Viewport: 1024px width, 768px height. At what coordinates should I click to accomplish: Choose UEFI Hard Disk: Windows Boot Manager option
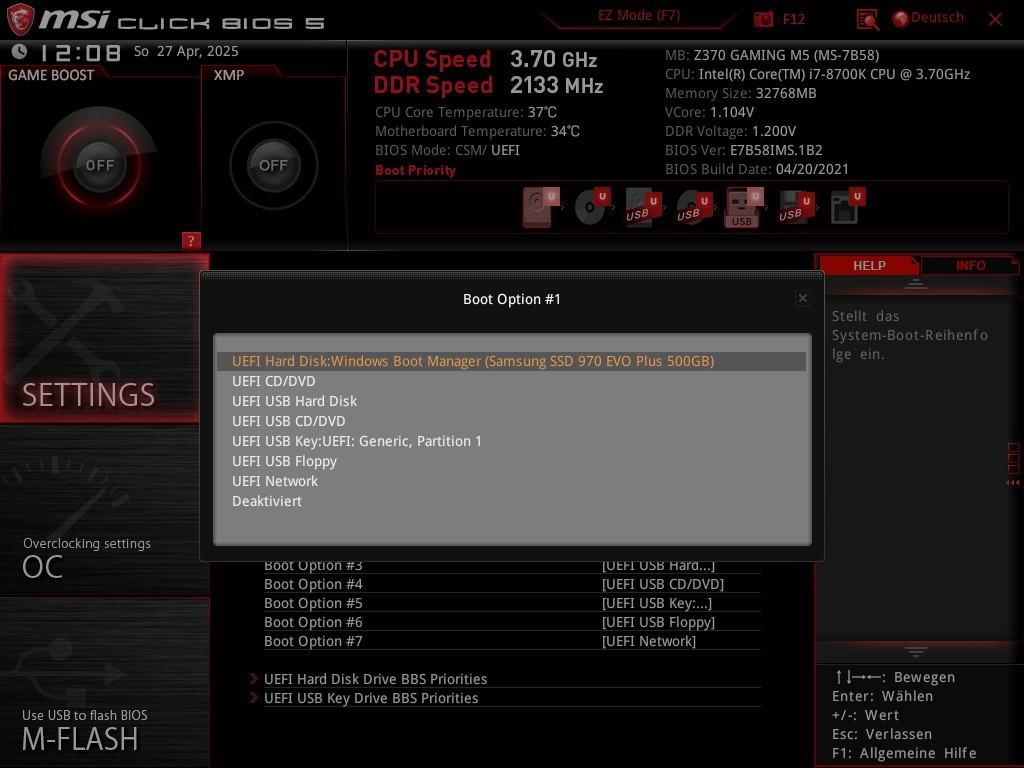(x=511, y=361)
